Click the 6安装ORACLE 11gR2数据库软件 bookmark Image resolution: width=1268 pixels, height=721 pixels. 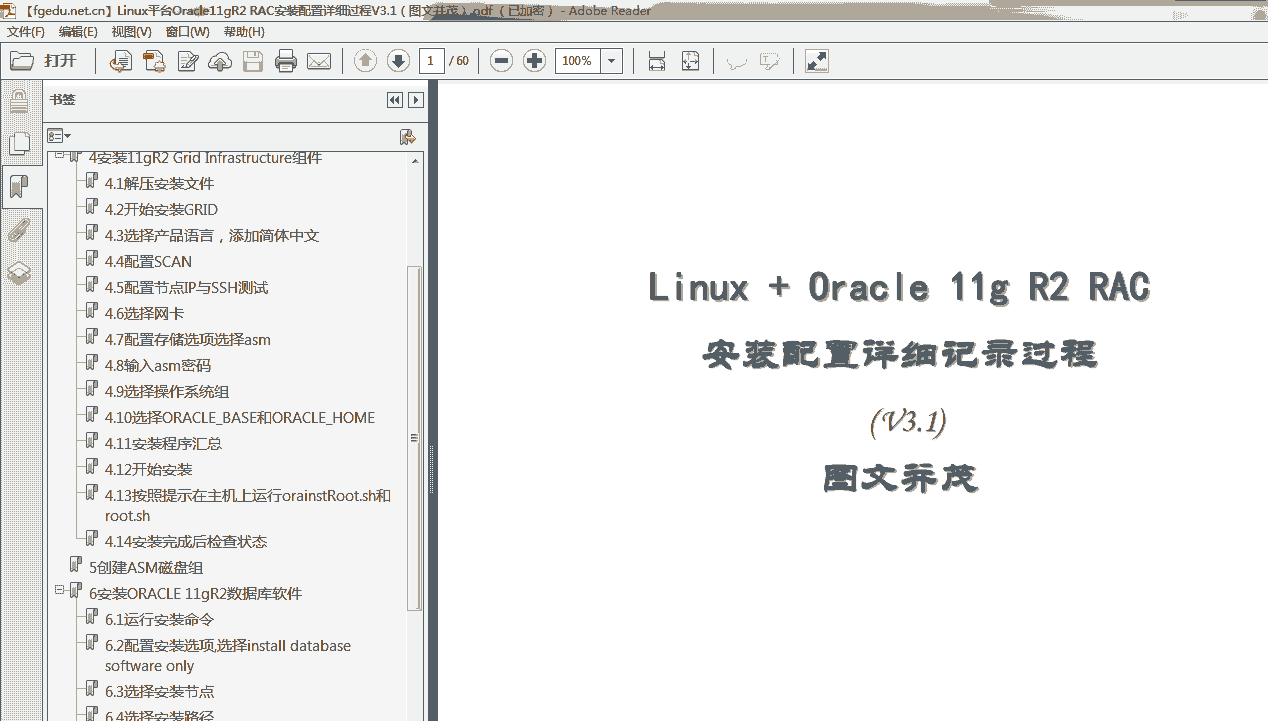tap(195, 594)
